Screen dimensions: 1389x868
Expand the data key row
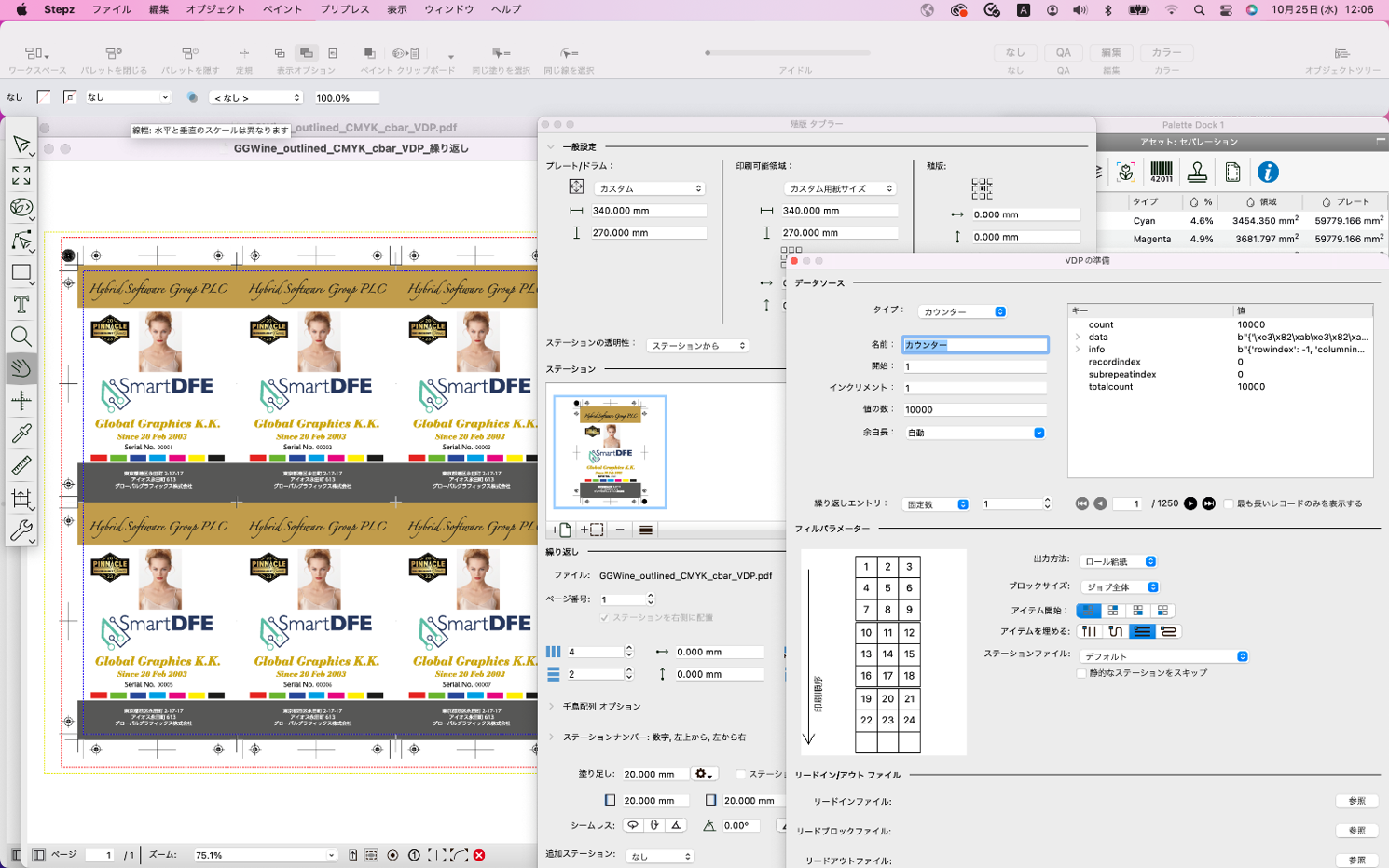click(1078, 338)
